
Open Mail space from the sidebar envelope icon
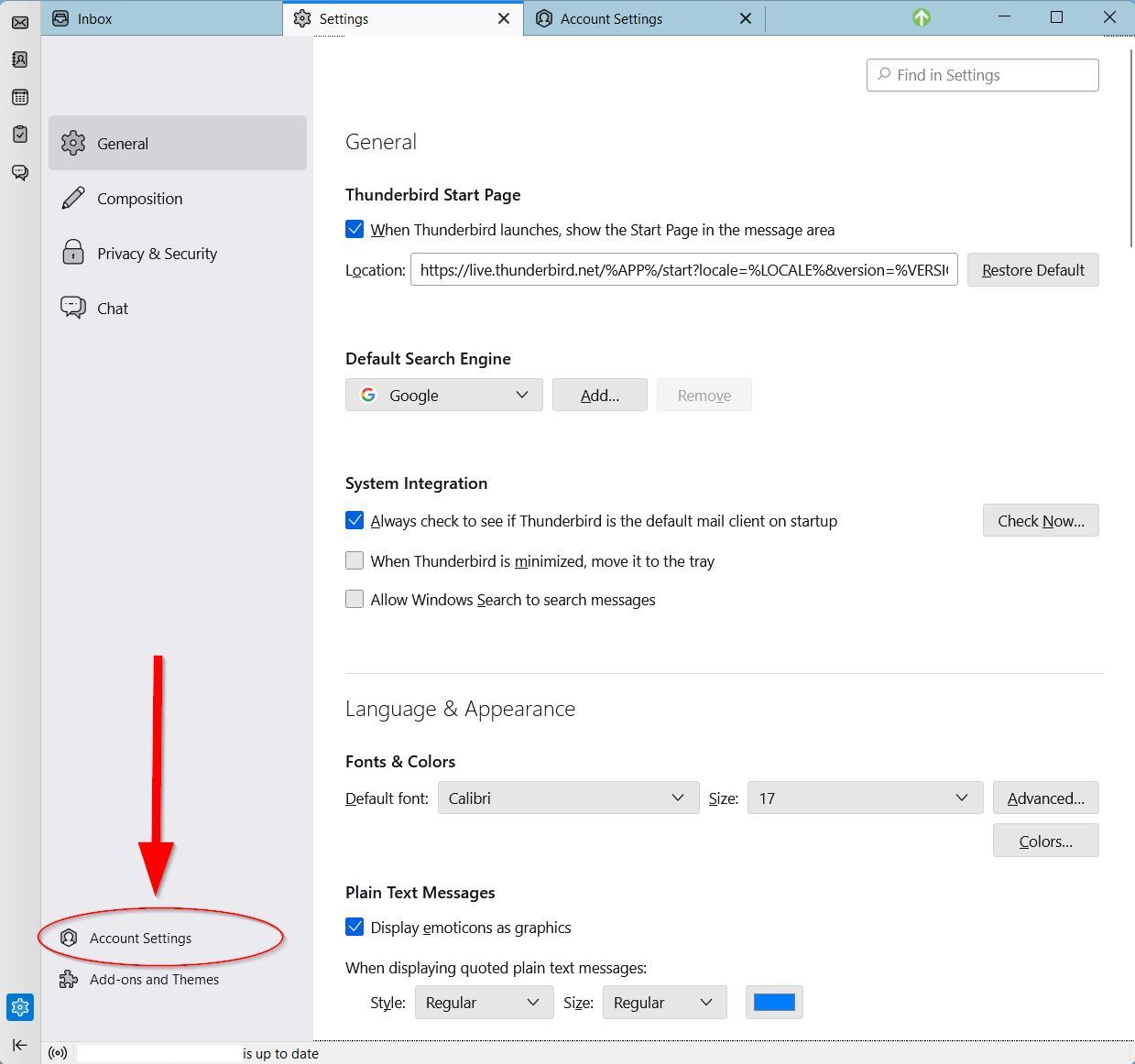pos(20,22)
